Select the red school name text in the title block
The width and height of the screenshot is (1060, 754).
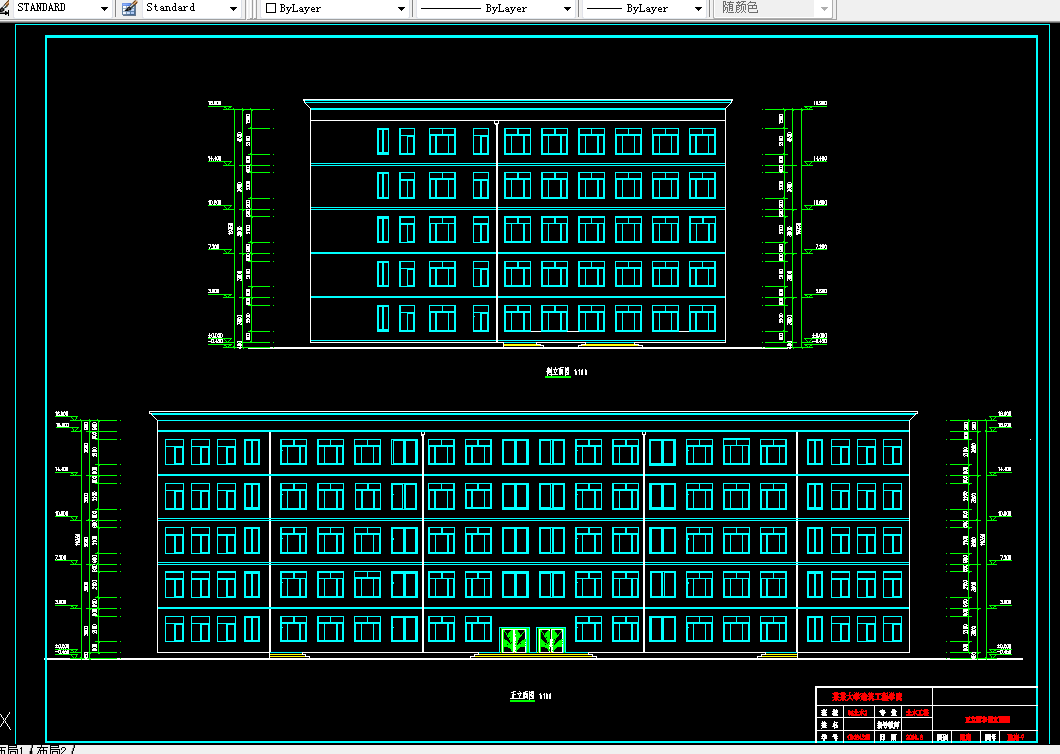click(x=867, y=696)
